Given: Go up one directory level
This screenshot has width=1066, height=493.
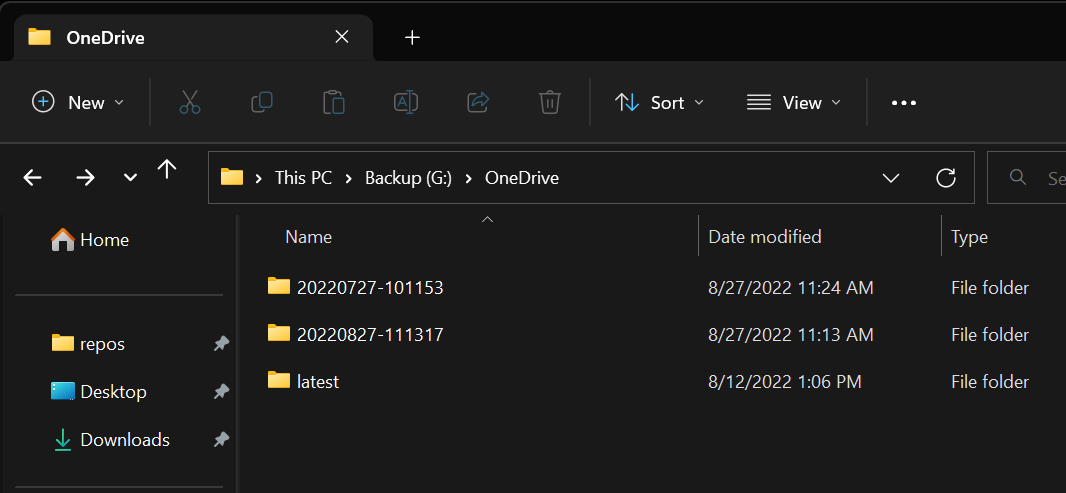Looking at the screenshot, I should click(x=167, y=170).
